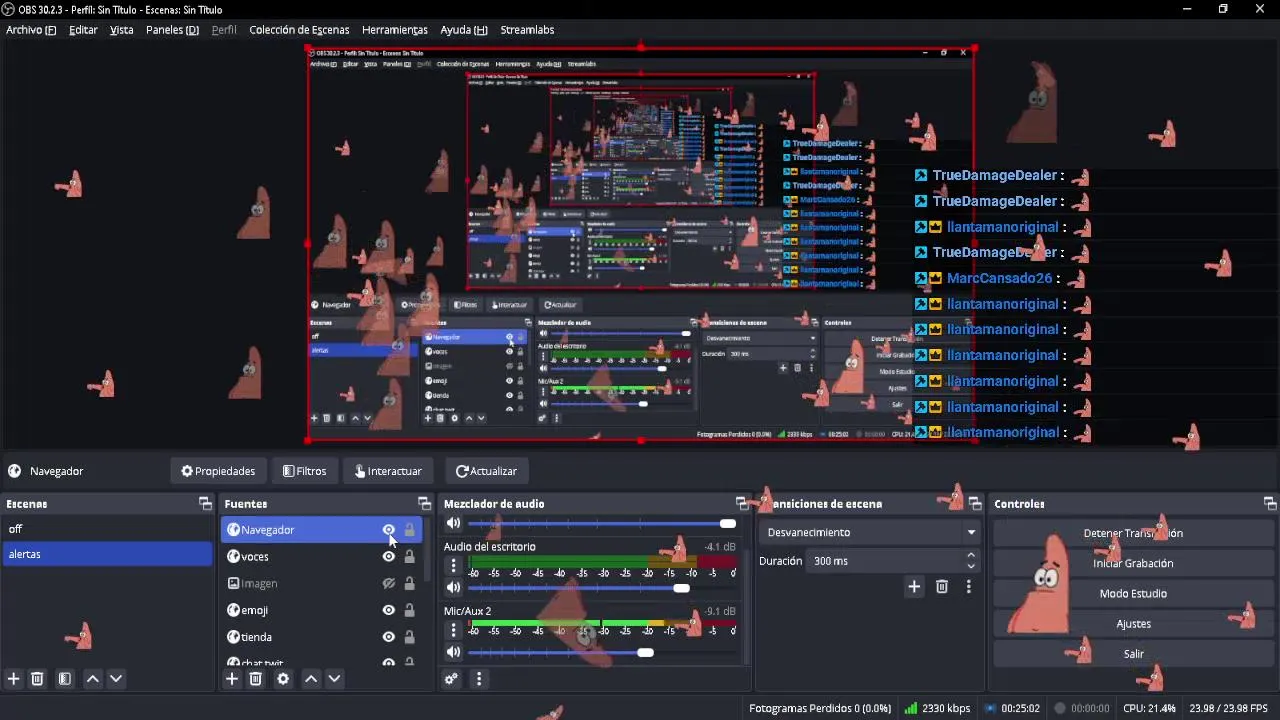Toggle lock on voces source
1280x720 pixels.
(x=409, y=557)
